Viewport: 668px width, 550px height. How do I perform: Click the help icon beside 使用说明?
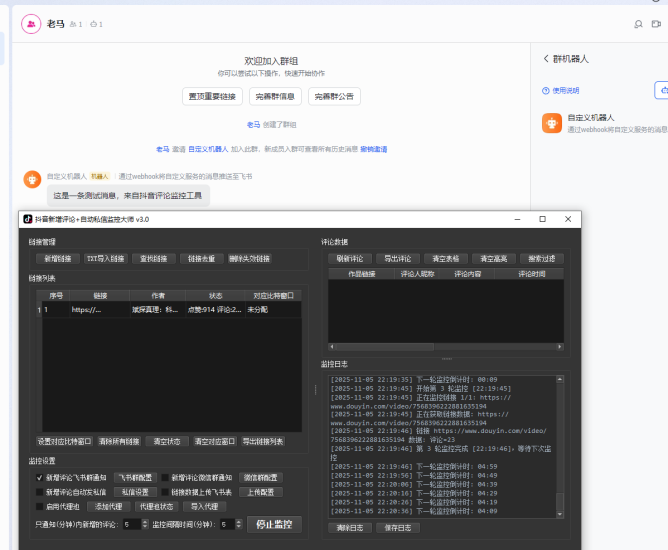545,91
